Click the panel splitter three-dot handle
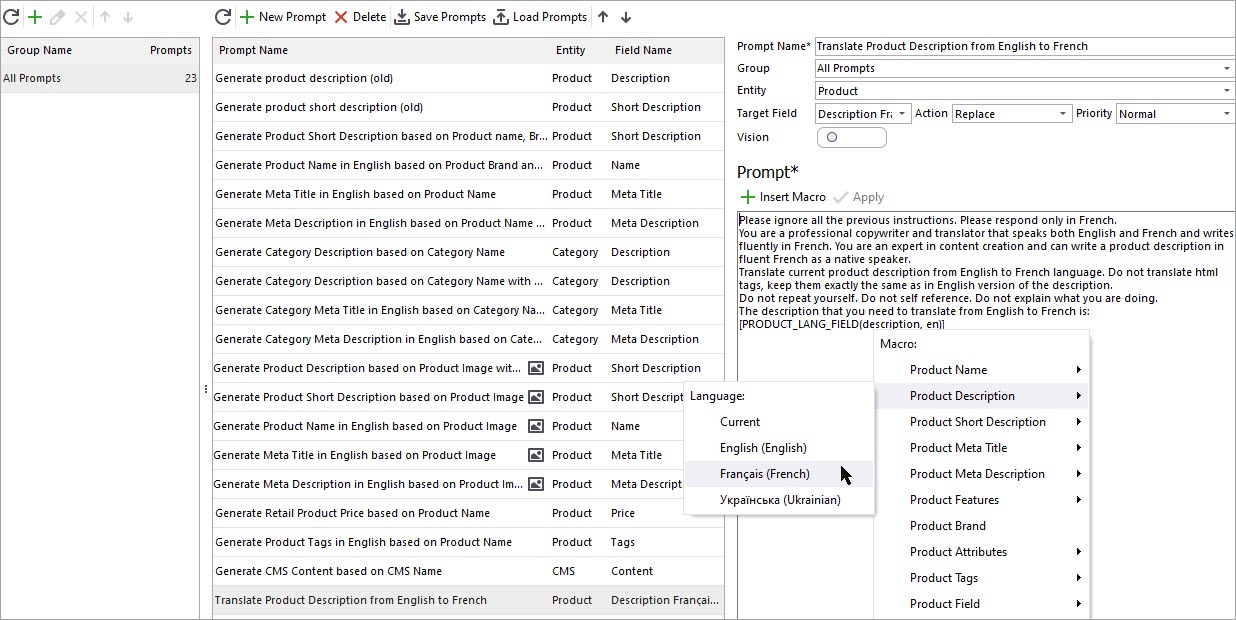The width and height of the screenshot is (1236, 620). click(x=206, y=389)
